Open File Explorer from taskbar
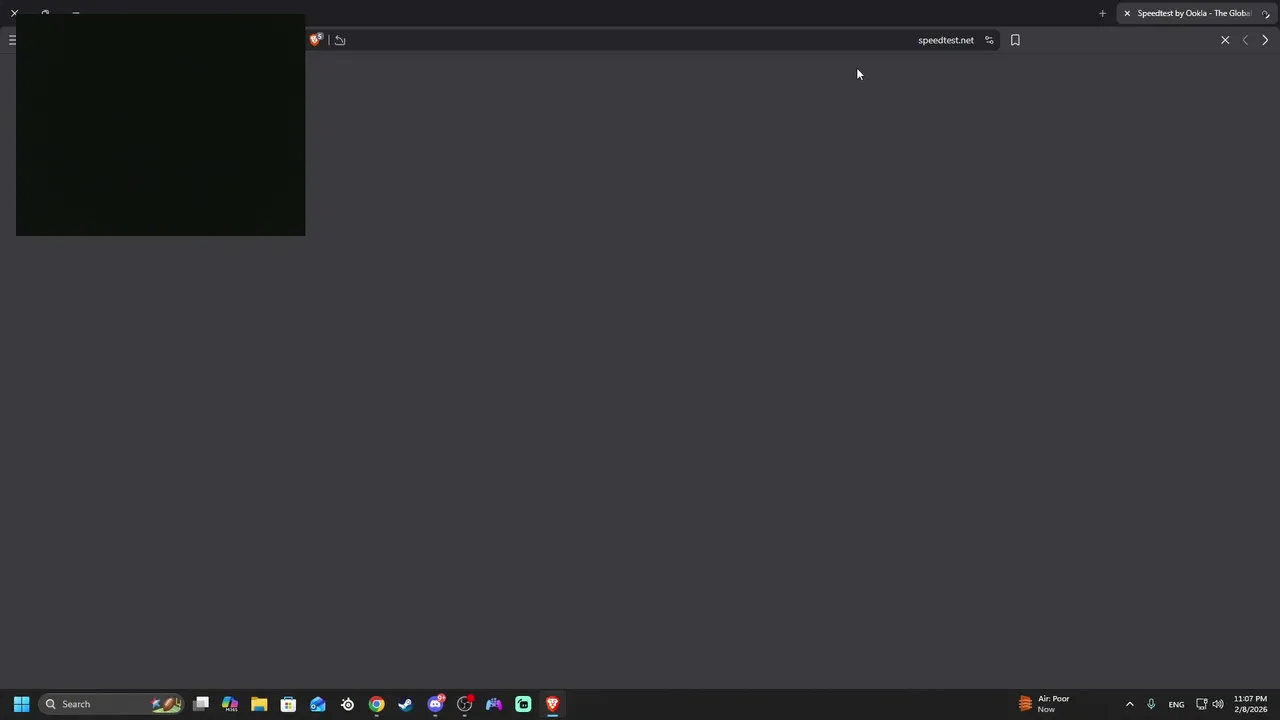1280x720 pixels. (259, 704)
